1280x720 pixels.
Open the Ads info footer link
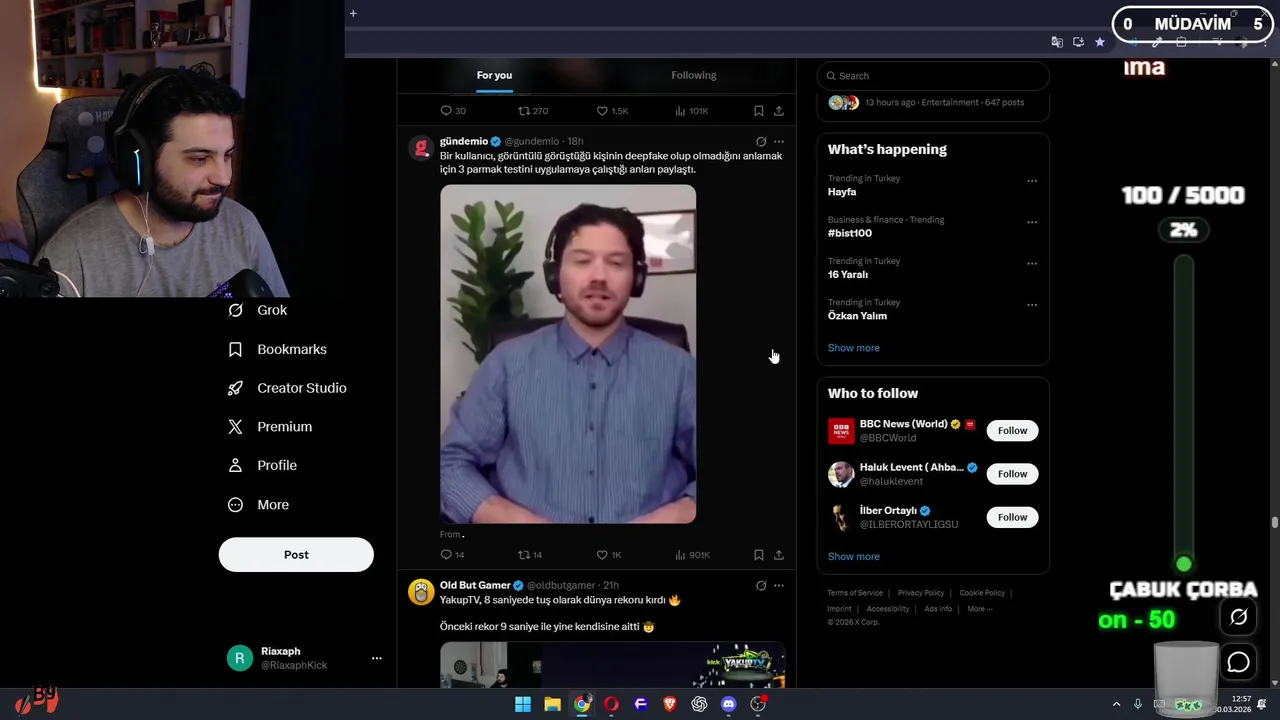[938, 609]
